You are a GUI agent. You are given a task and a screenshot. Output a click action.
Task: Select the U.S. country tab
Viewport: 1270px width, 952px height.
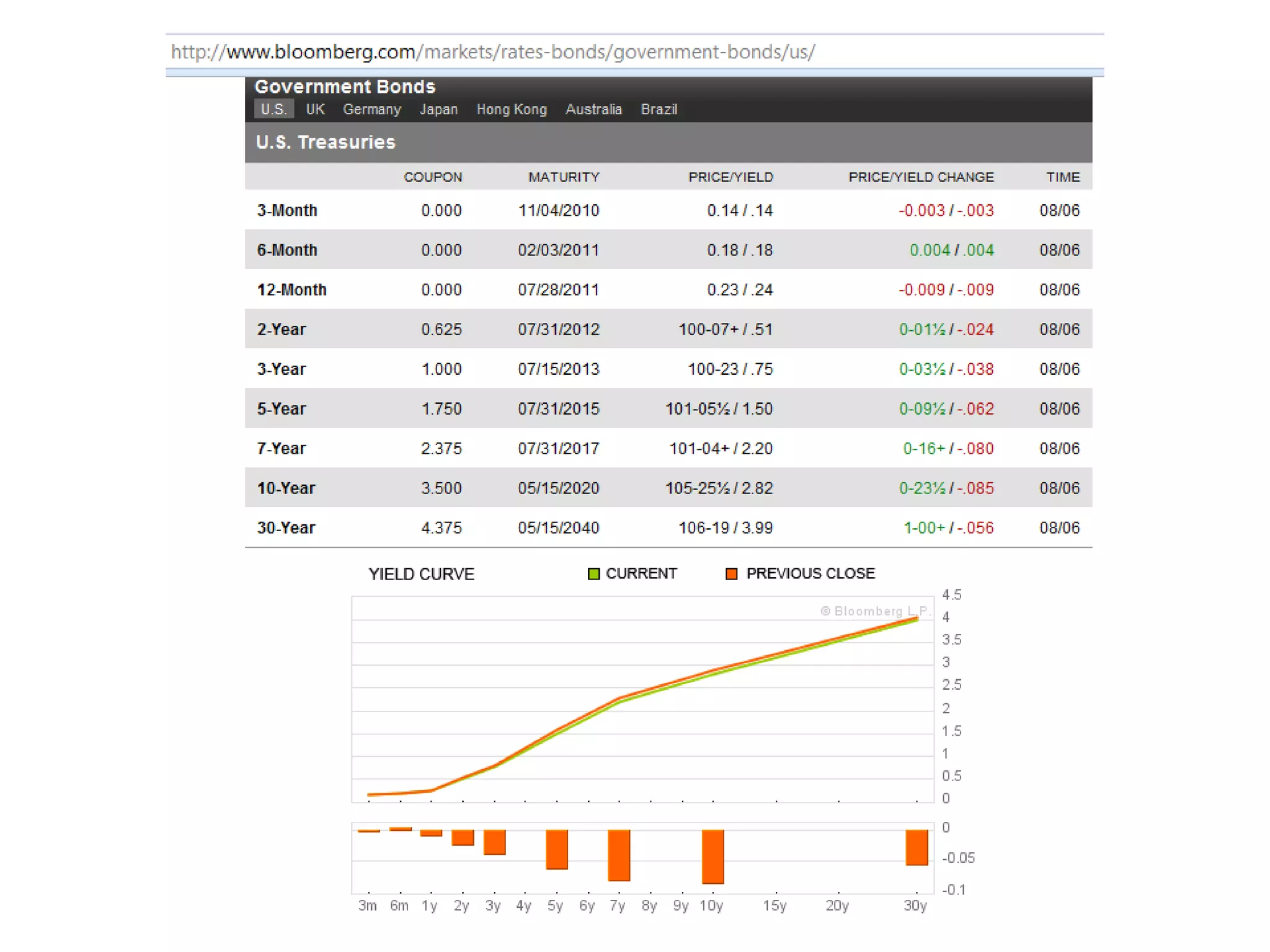click(273, 109)
